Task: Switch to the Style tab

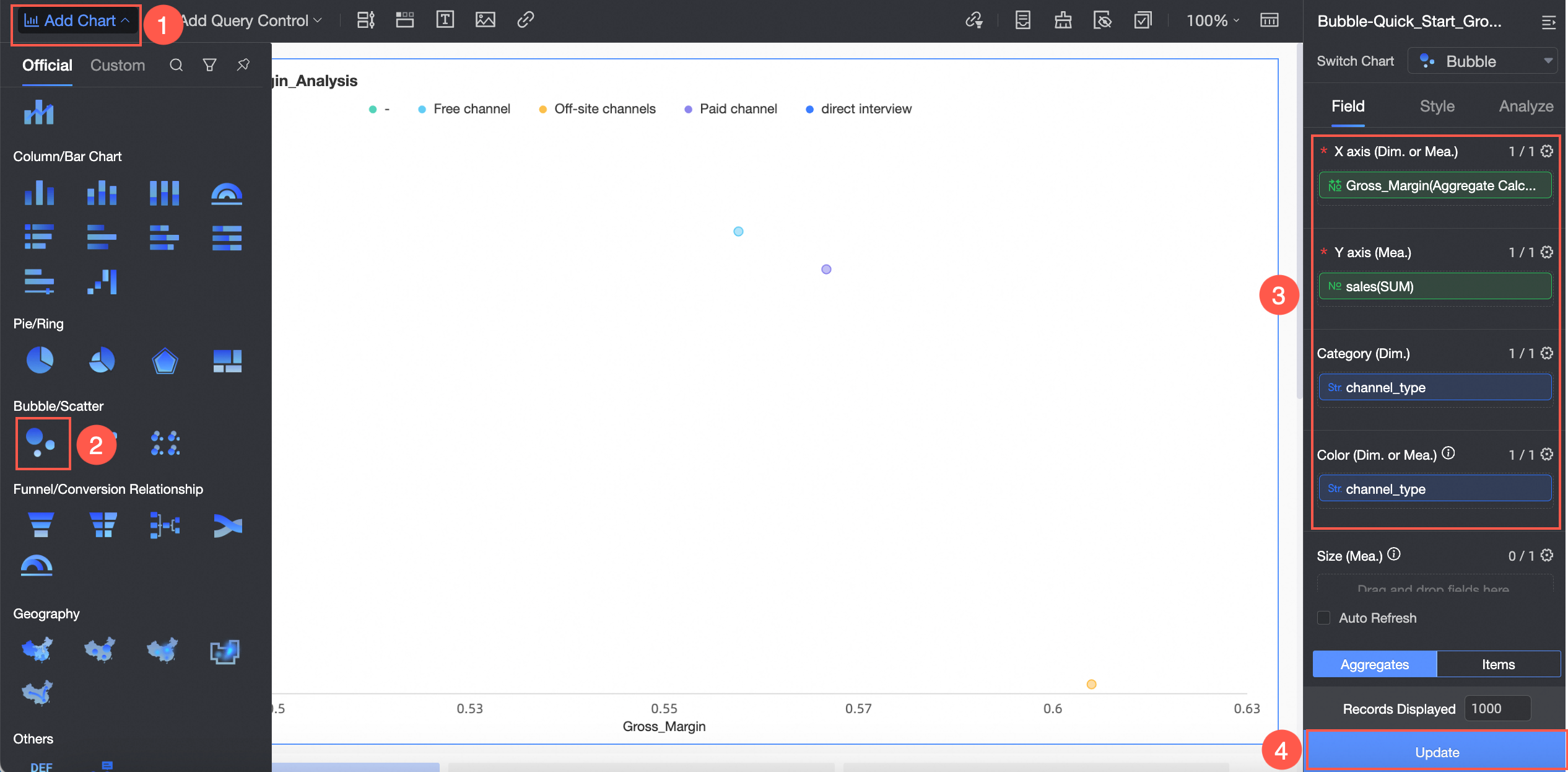Action: (x=1437, y=106)
